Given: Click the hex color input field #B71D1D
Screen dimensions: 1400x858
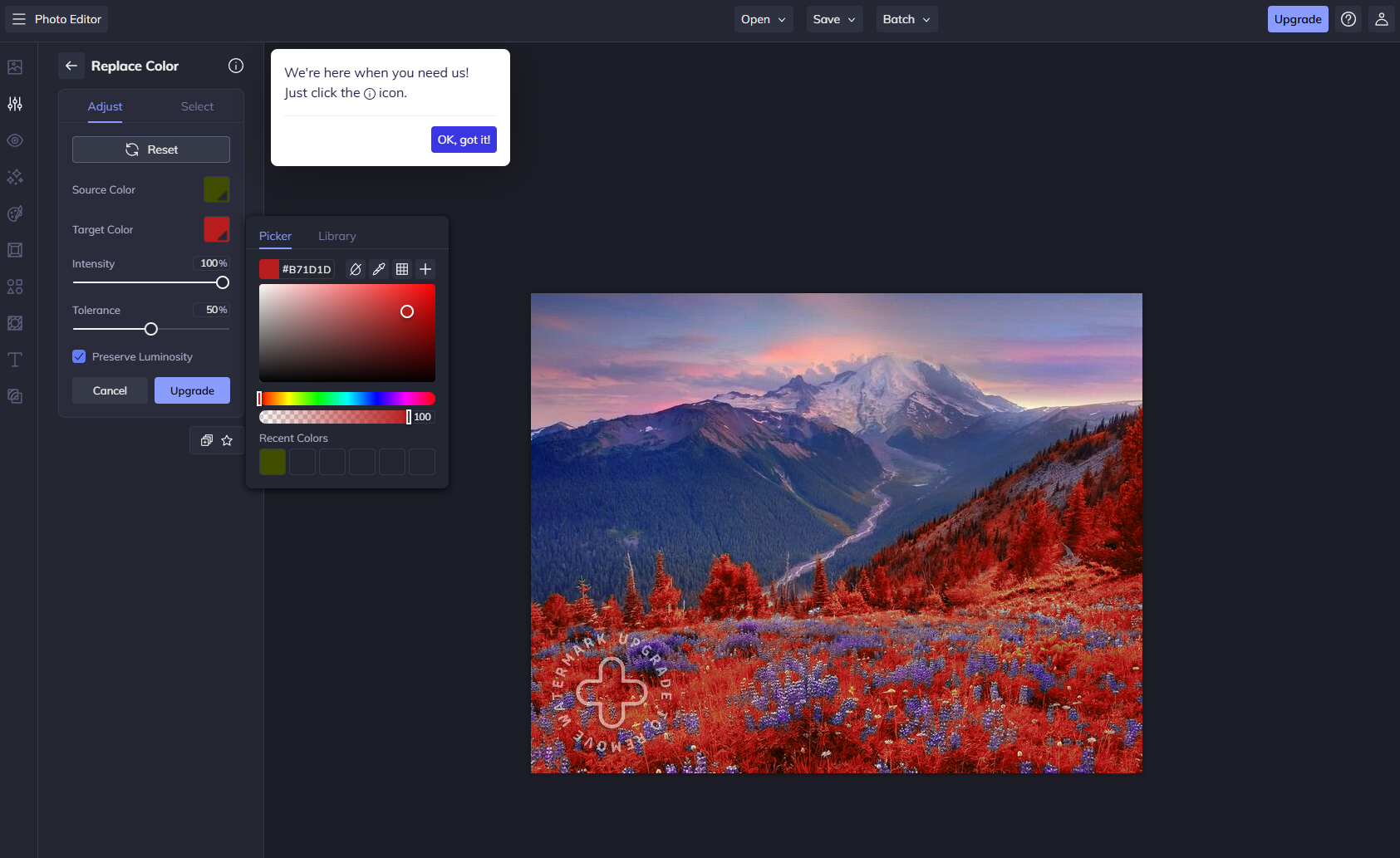Looking at the screenshot, I should [307, 269].
